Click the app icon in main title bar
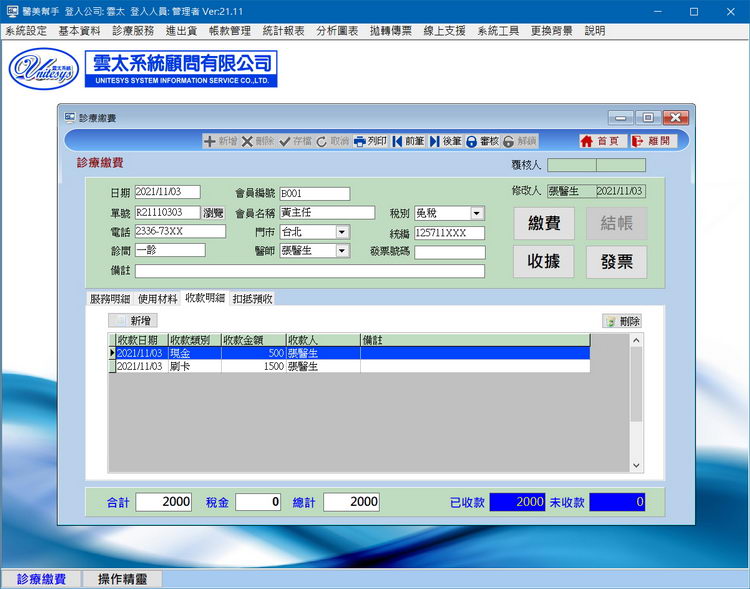 click(12, 11)
